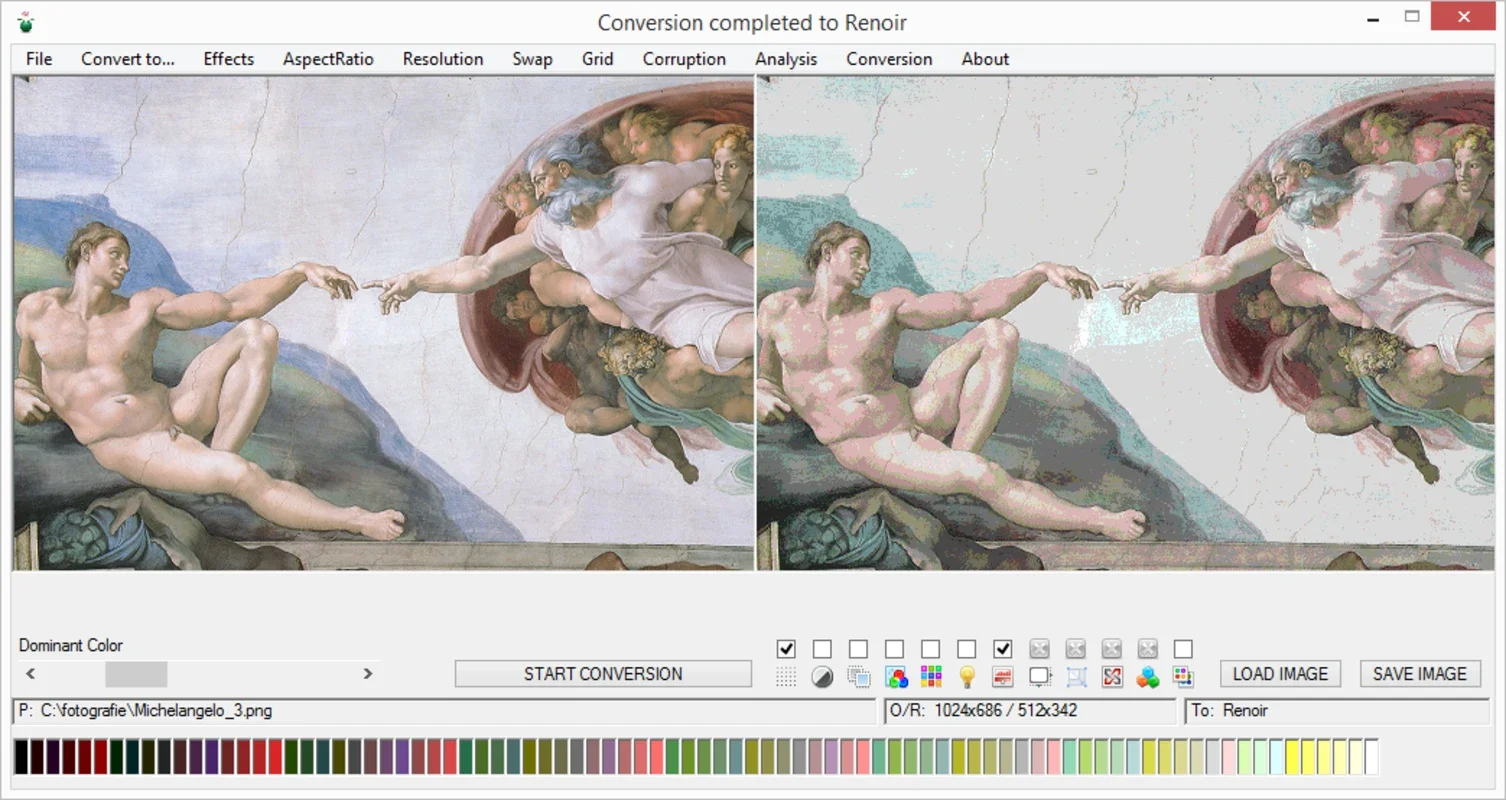Image resolution: width=1506 pixels, height=800 pixels.
Task: Enable the checkbox above the RGB circles icon
Action: [x=894, y=649]
